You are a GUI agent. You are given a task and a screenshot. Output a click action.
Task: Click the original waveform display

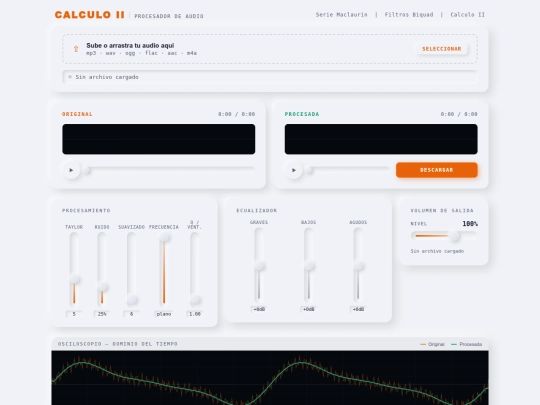[159, 139]
